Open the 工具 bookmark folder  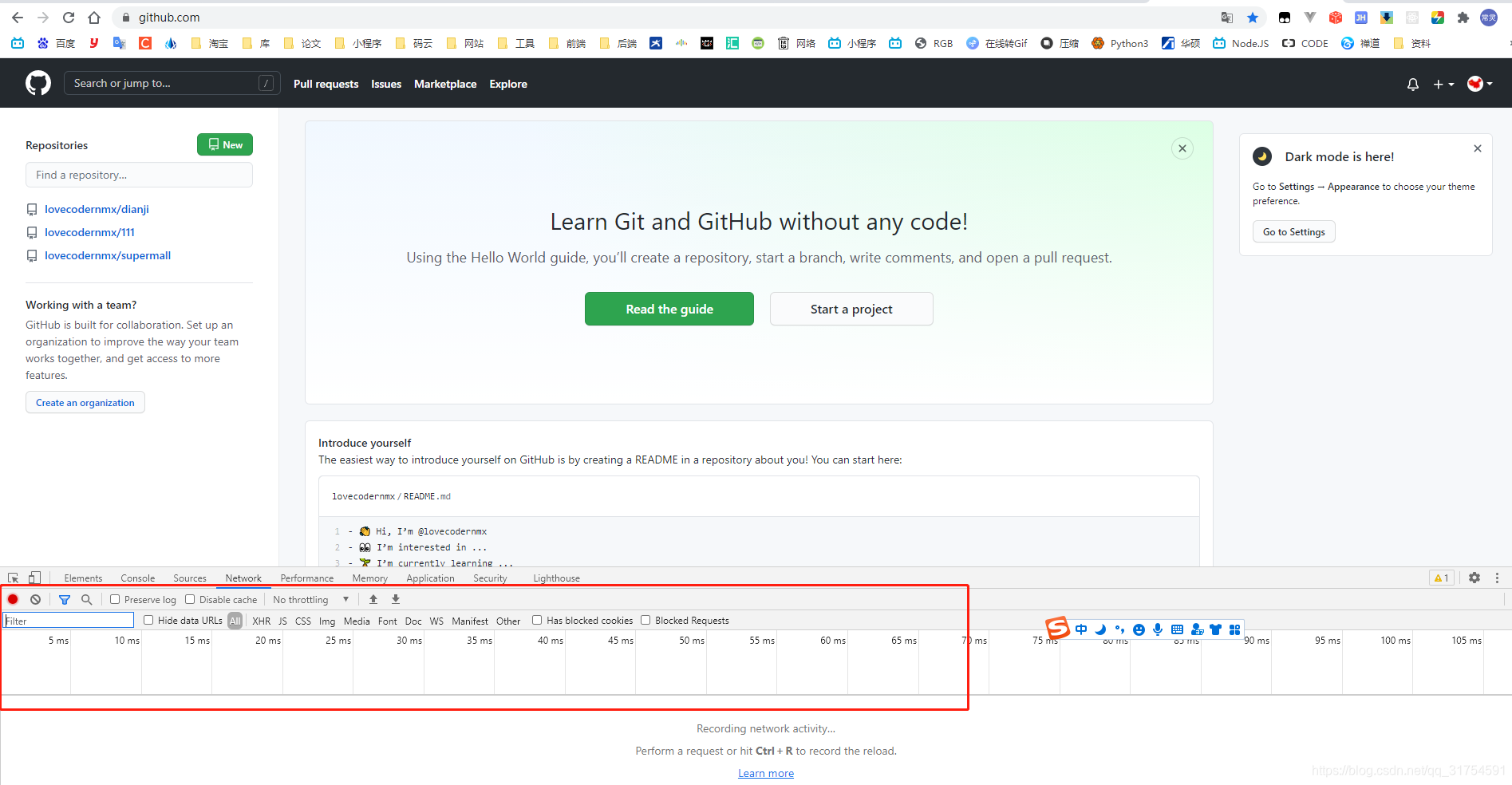tap(516, 43)
